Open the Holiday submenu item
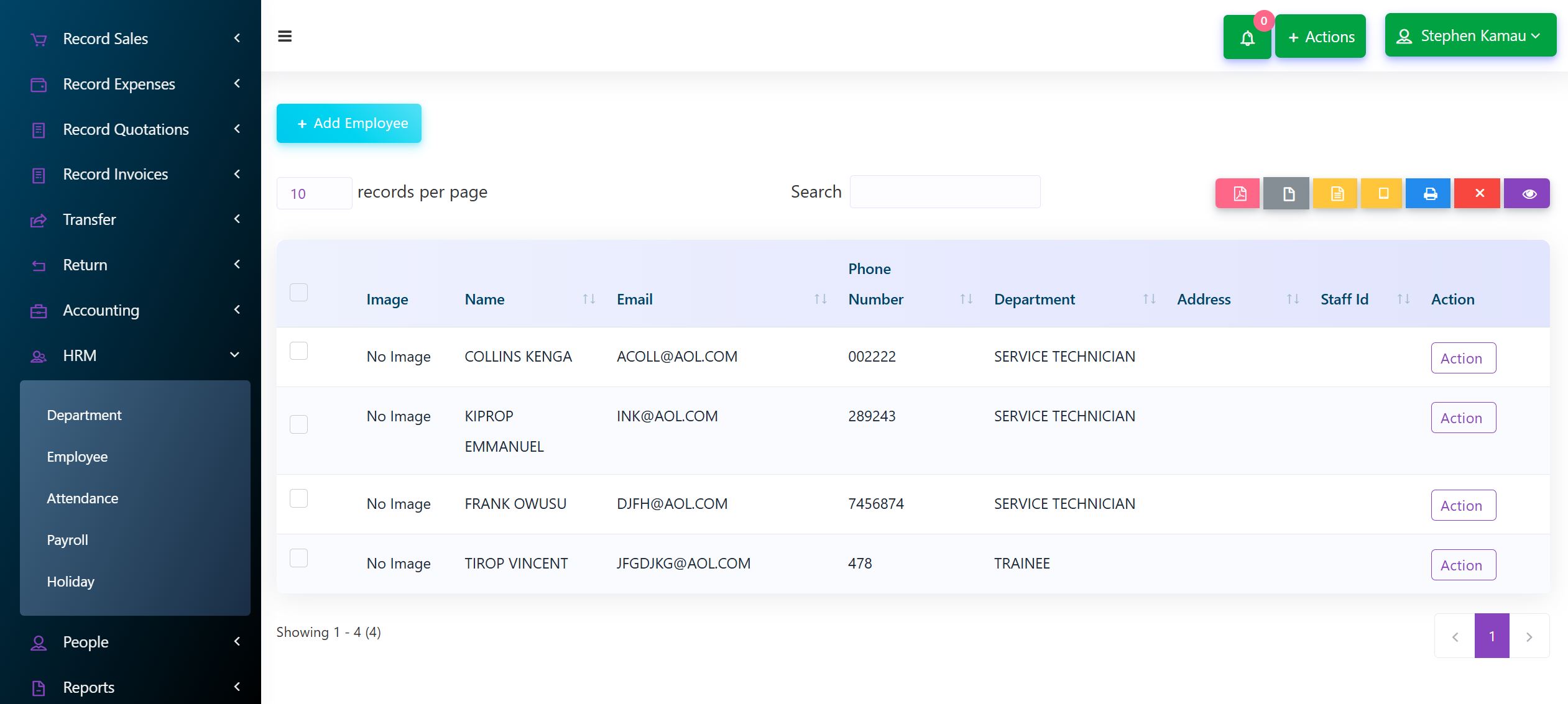 pos(70,582)
